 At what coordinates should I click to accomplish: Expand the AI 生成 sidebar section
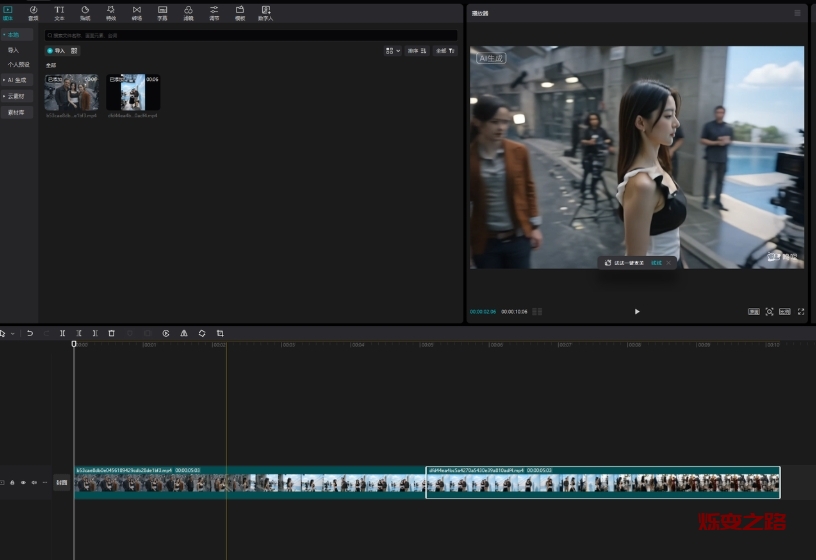coord(17,79)
